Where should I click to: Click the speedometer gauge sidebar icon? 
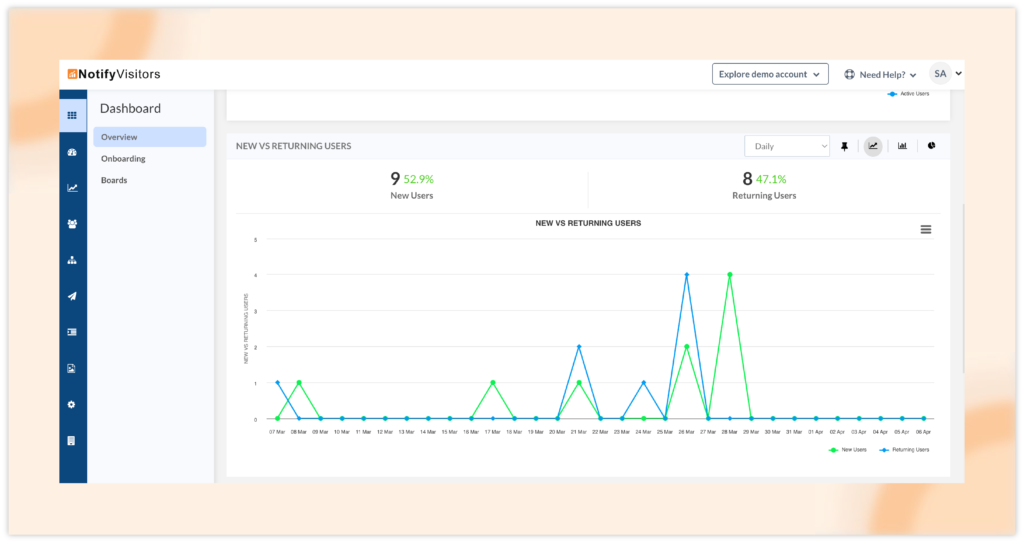point(72,152)
